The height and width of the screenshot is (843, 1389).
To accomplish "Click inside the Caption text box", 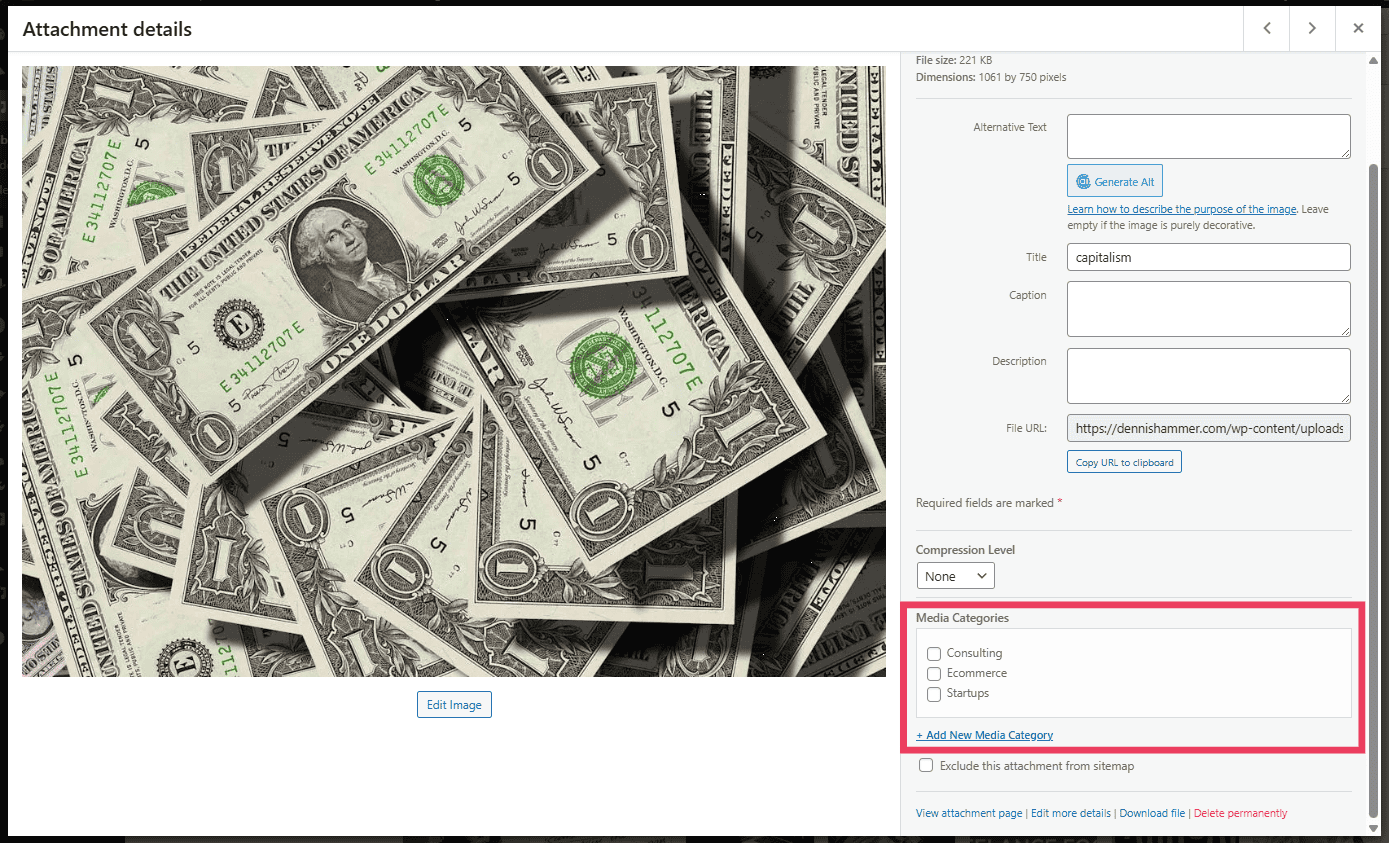I will tap(1208, 308).
